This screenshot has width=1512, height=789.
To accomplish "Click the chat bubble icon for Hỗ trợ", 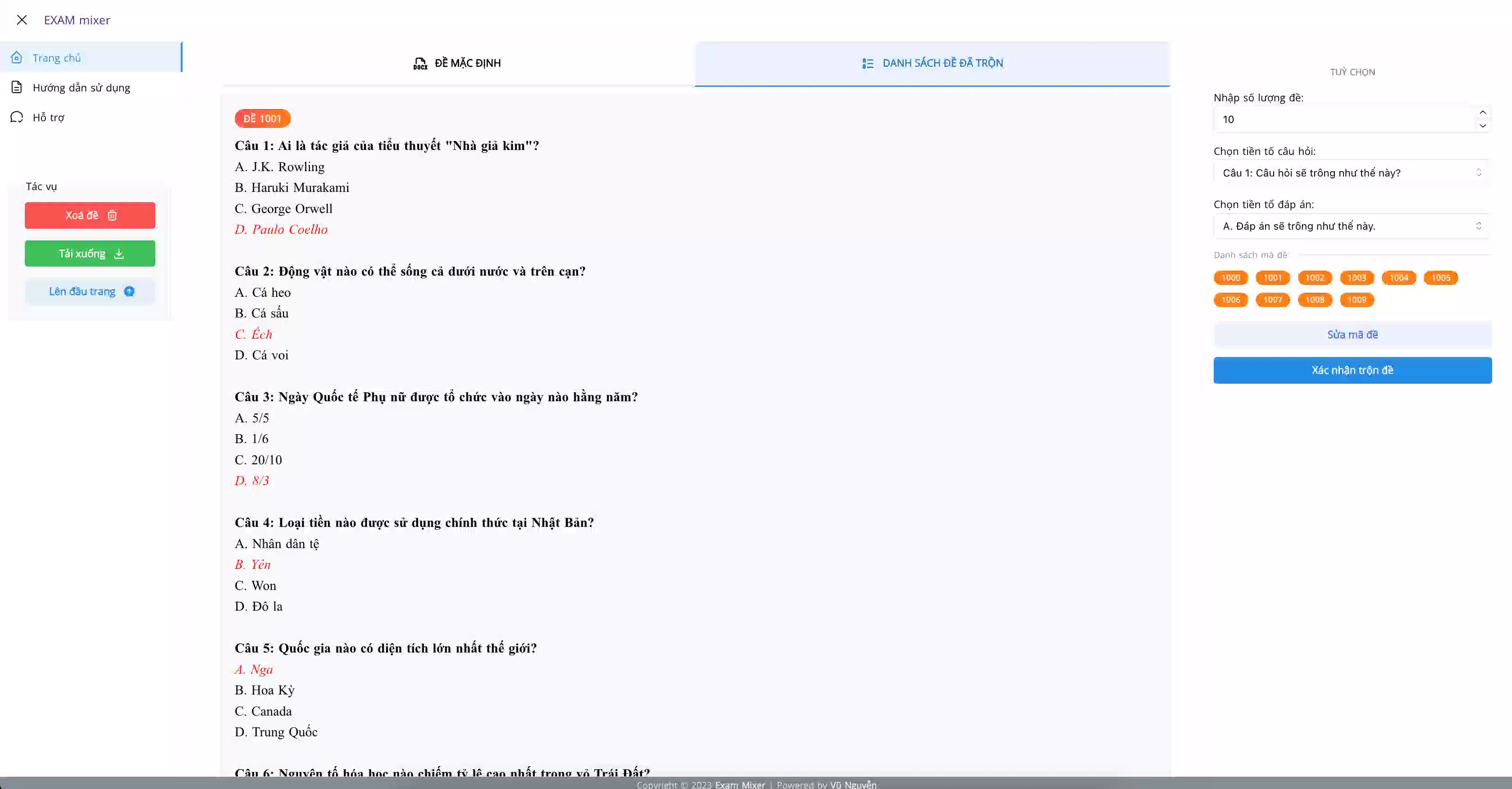I will click(x=16, y=118).
